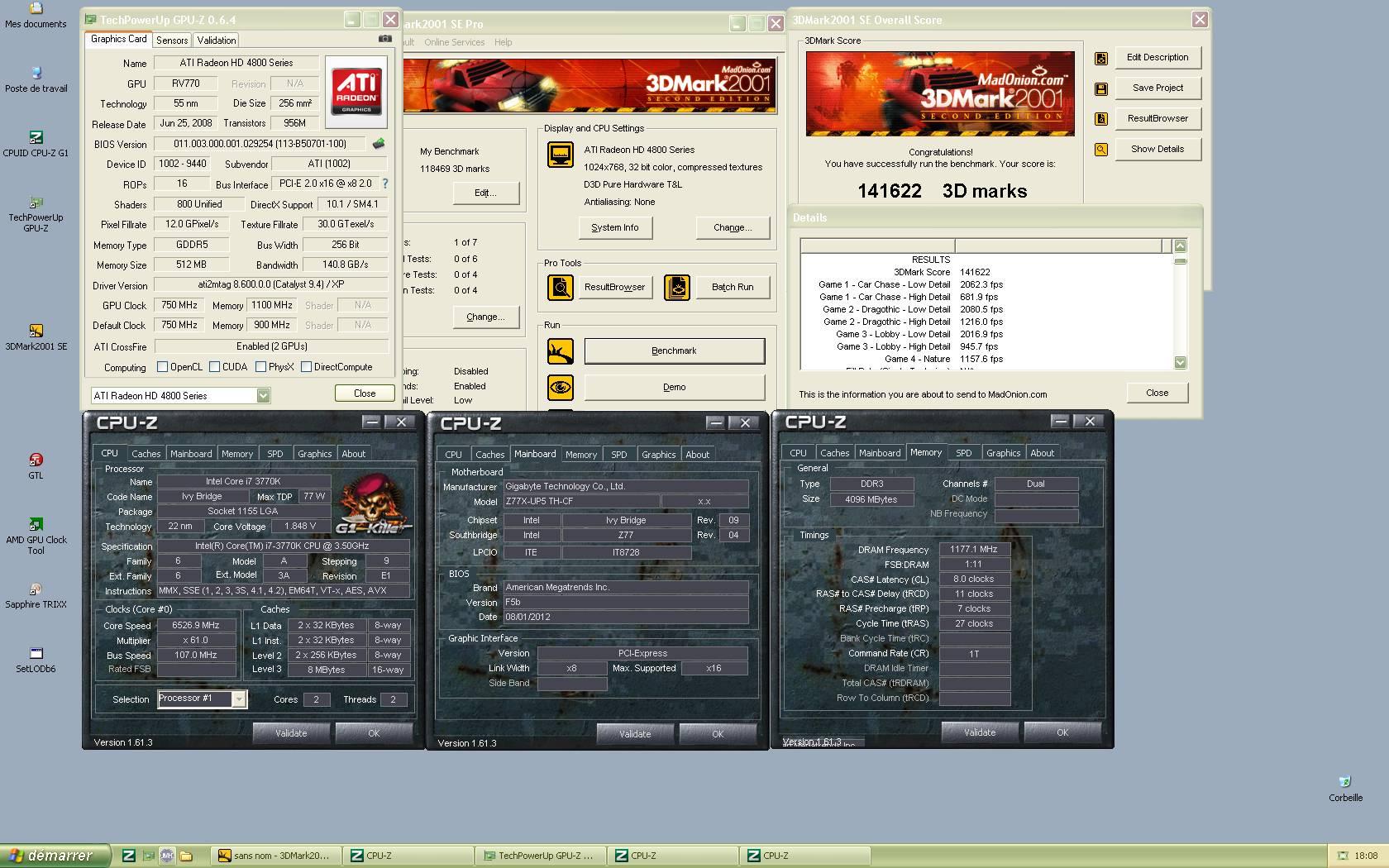Enable the DirectCompute checkbox
This screenshot has height=868, width=1389.
307,367
